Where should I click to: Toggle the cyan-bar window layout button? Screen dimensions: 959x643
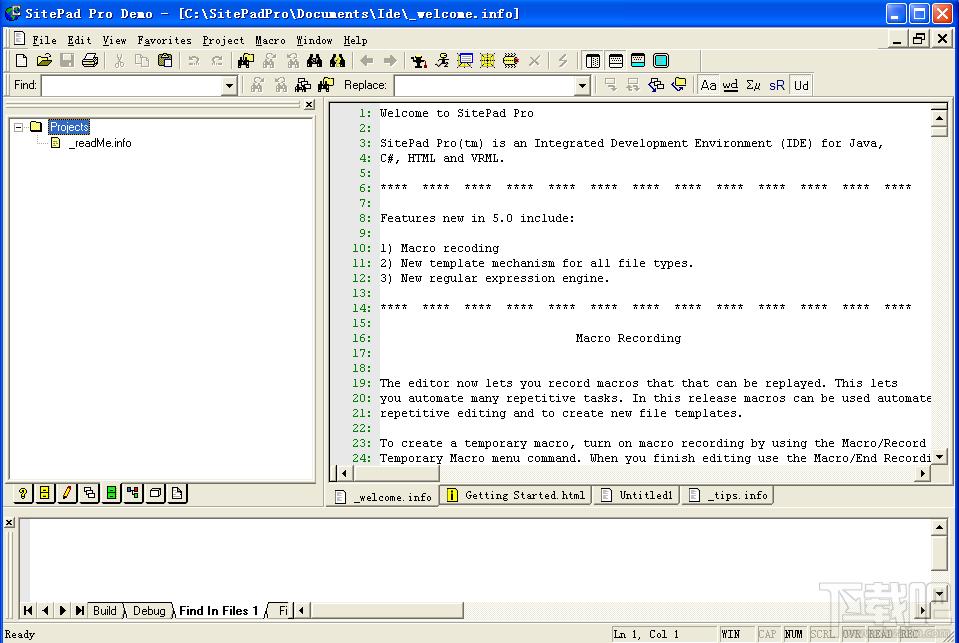(638, 61)
